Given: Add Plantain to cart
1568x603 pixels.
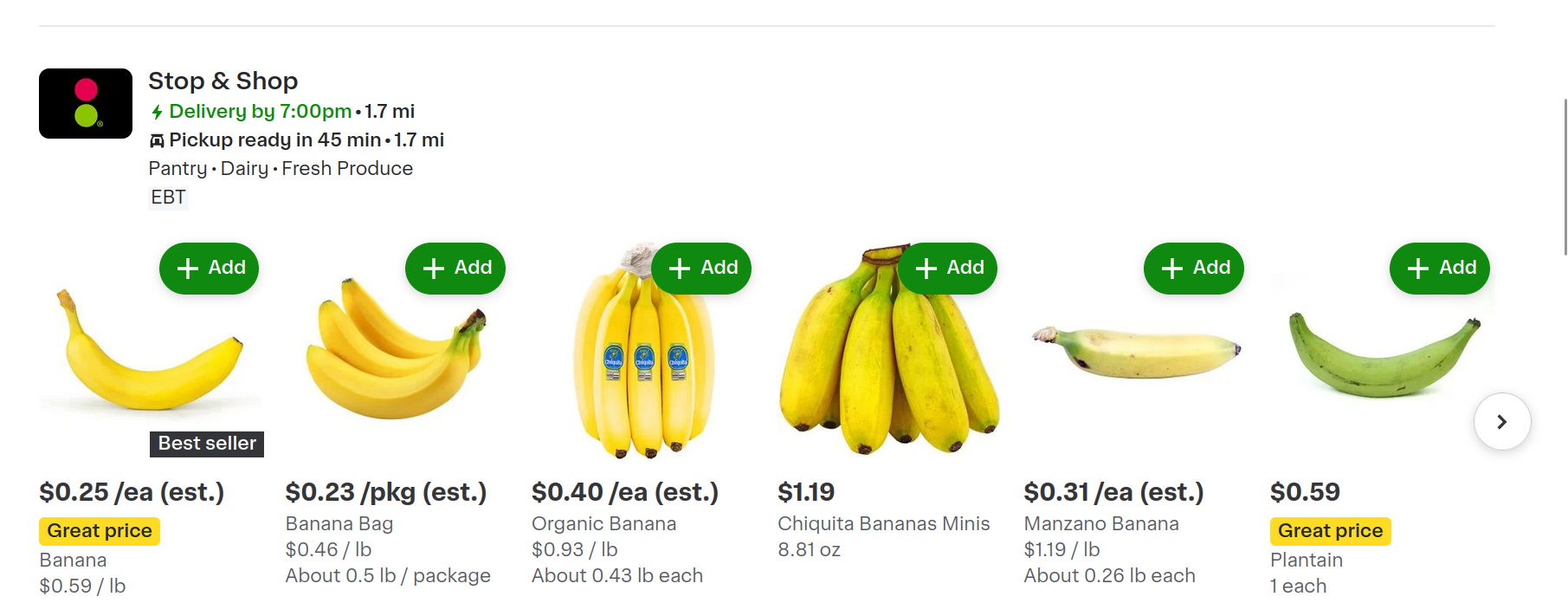Looking at the screenshot, I should click(1439, 269).
